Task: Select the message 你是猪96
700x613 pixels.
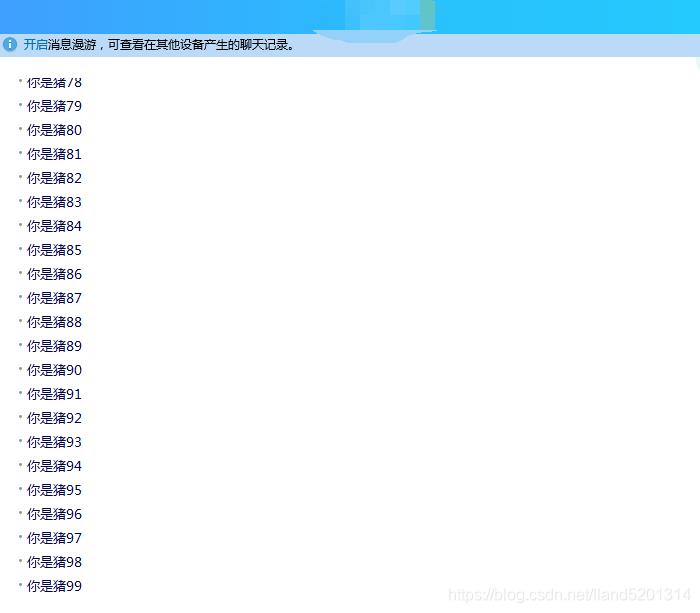Action: pos(54,514)
